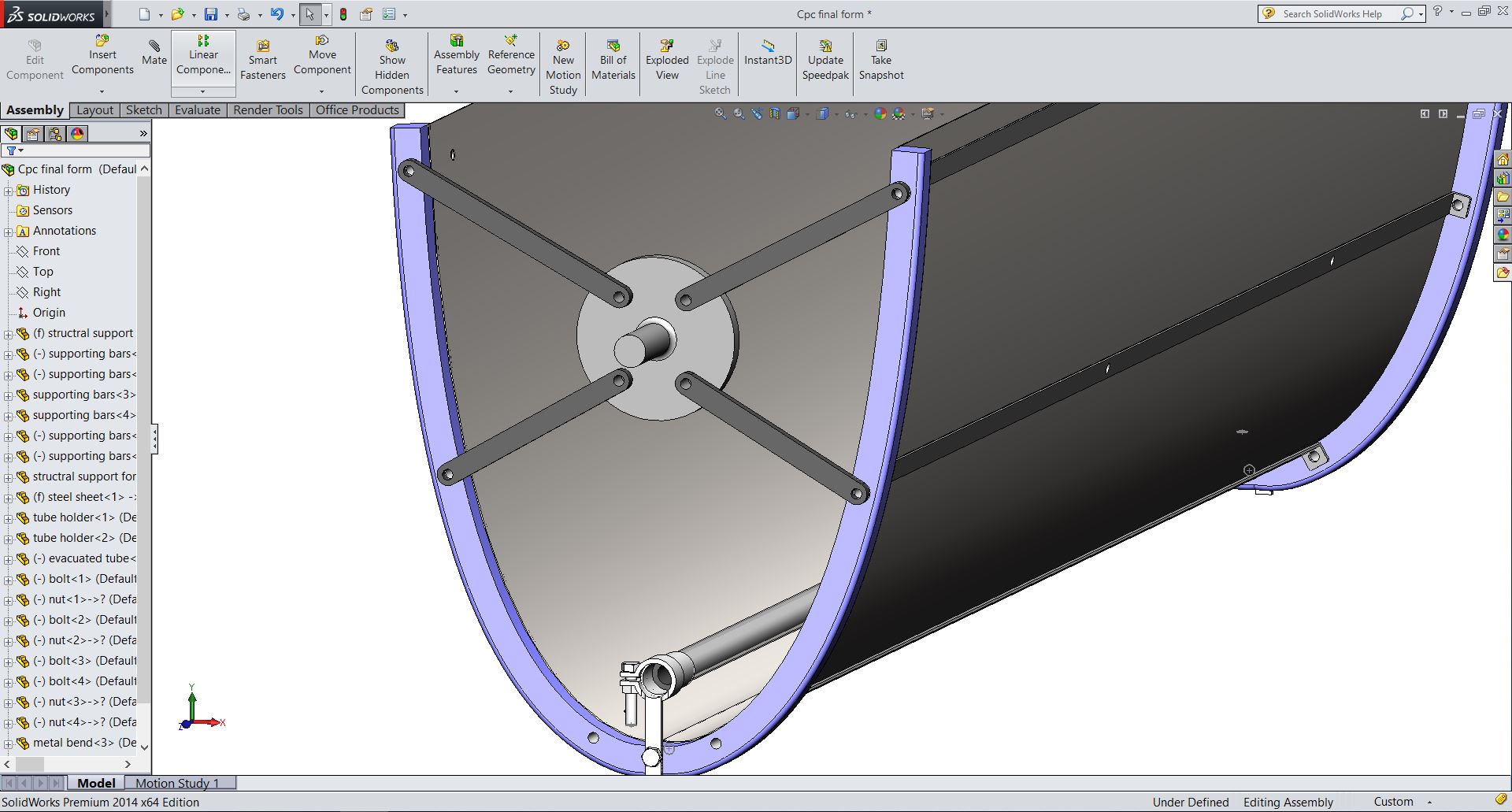
Task: Switch to the Evaluate tab
Action: 198,110
